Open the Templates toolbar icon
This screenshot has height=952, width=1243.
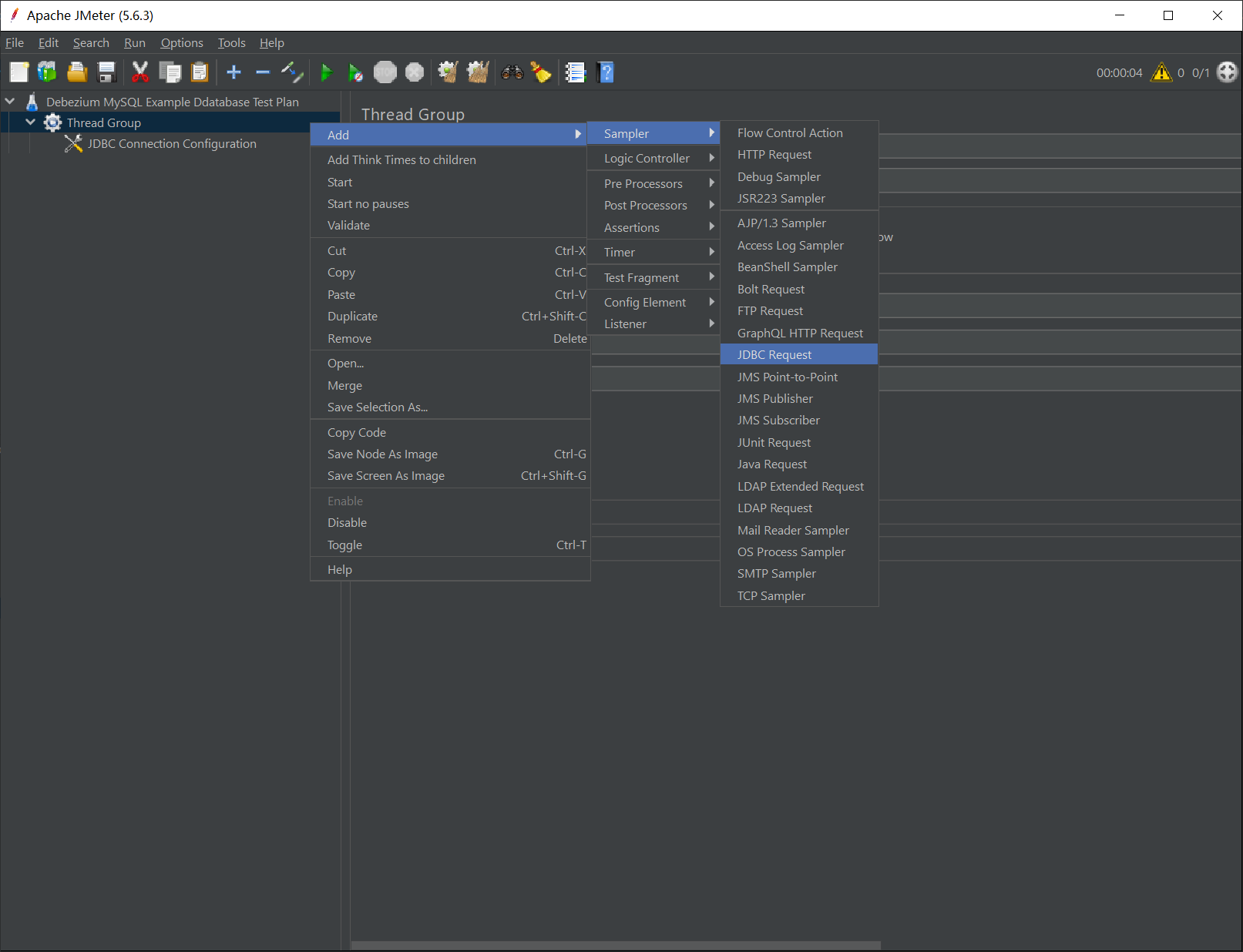tap(47, 72)
